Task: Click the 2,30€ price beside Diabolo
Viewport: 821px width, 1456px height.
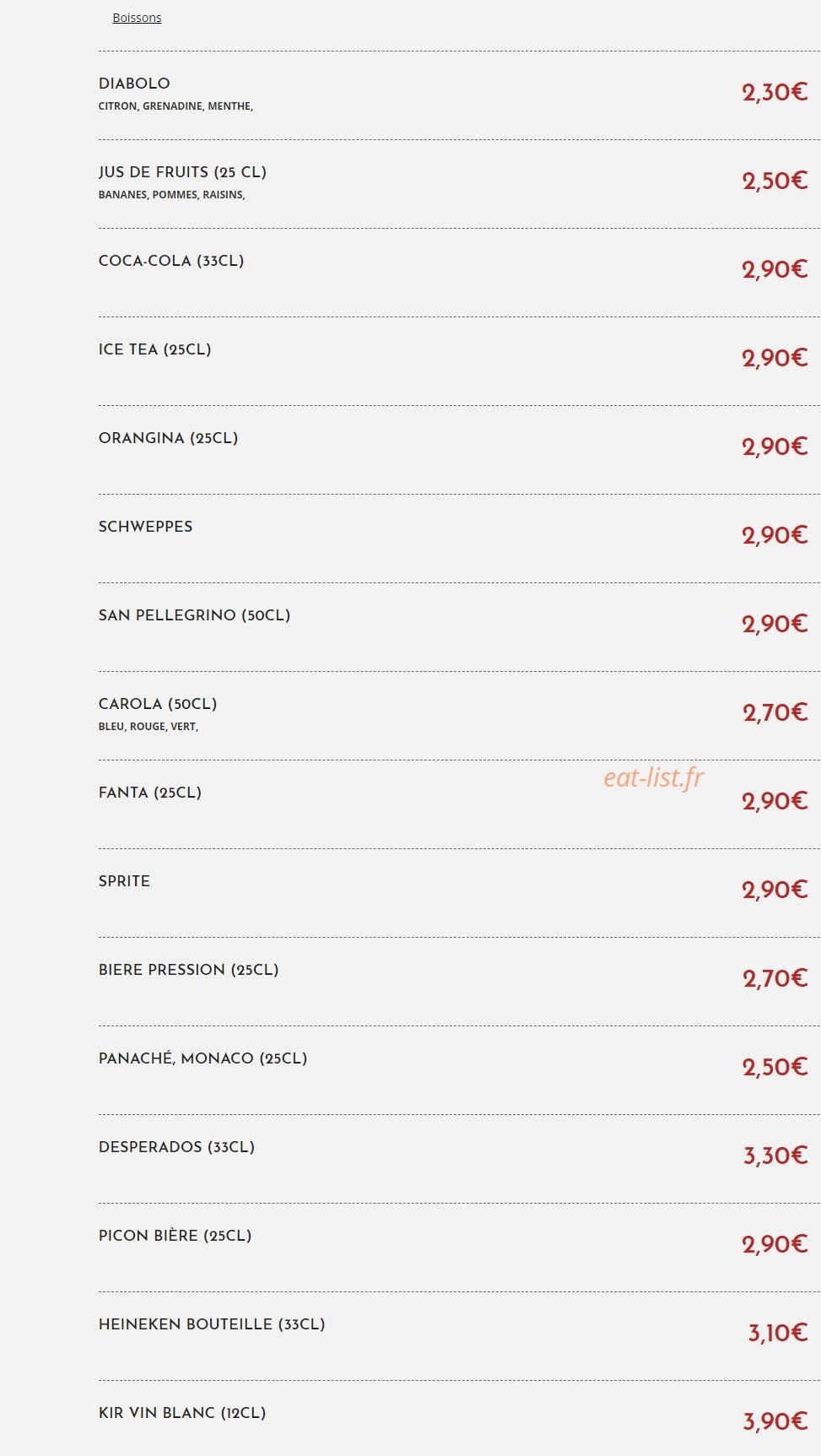Action: (775, 92)
